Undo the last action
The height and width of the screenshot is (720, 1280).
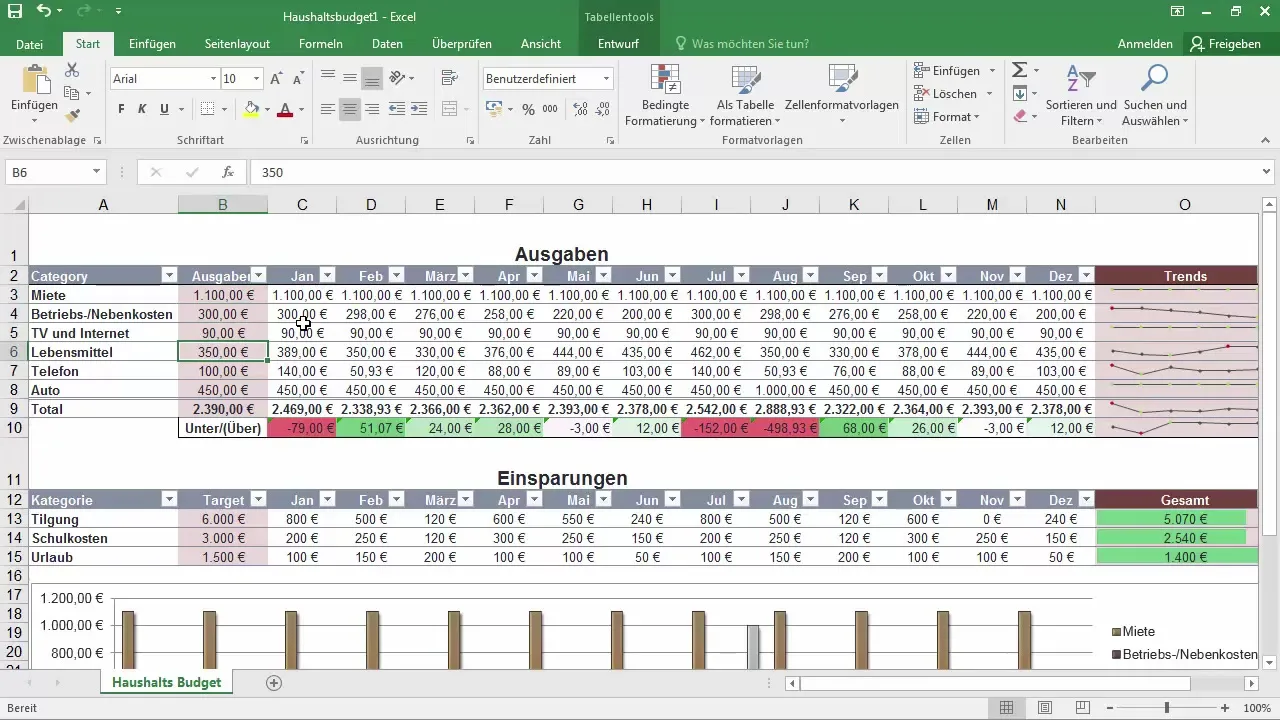coord(44,12)
